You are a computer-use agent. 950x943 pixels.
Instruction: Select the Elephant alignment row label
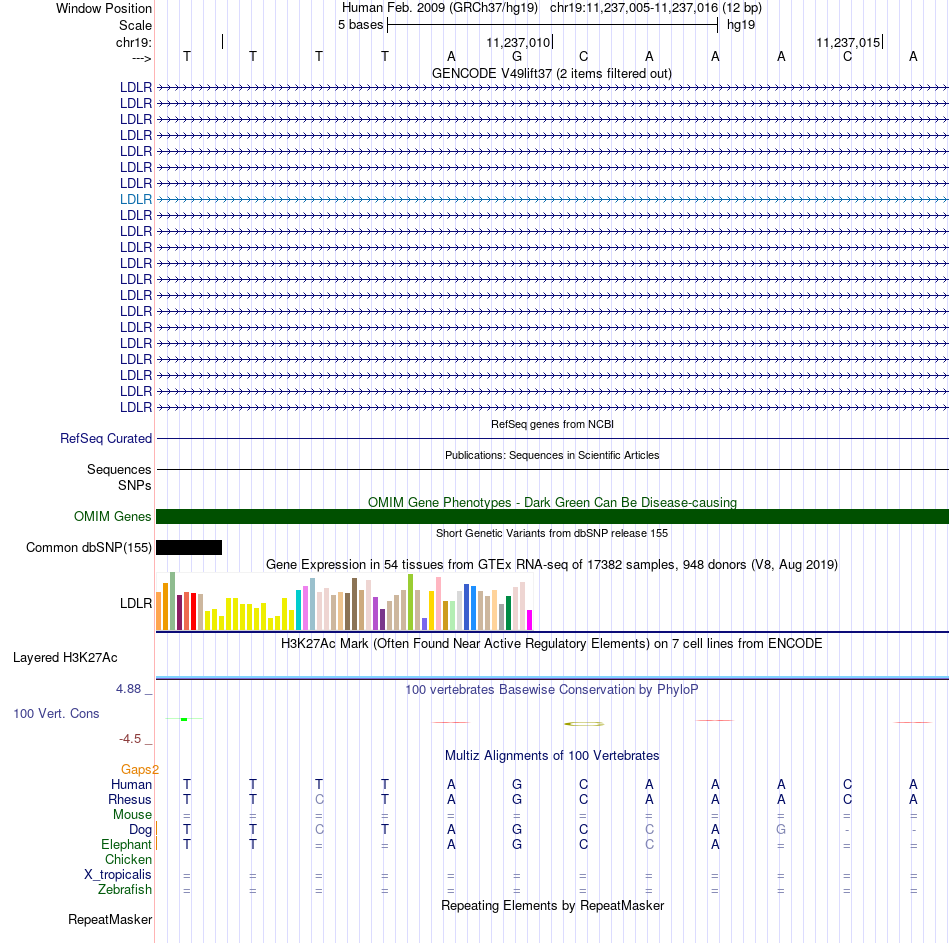coord(126,844)
